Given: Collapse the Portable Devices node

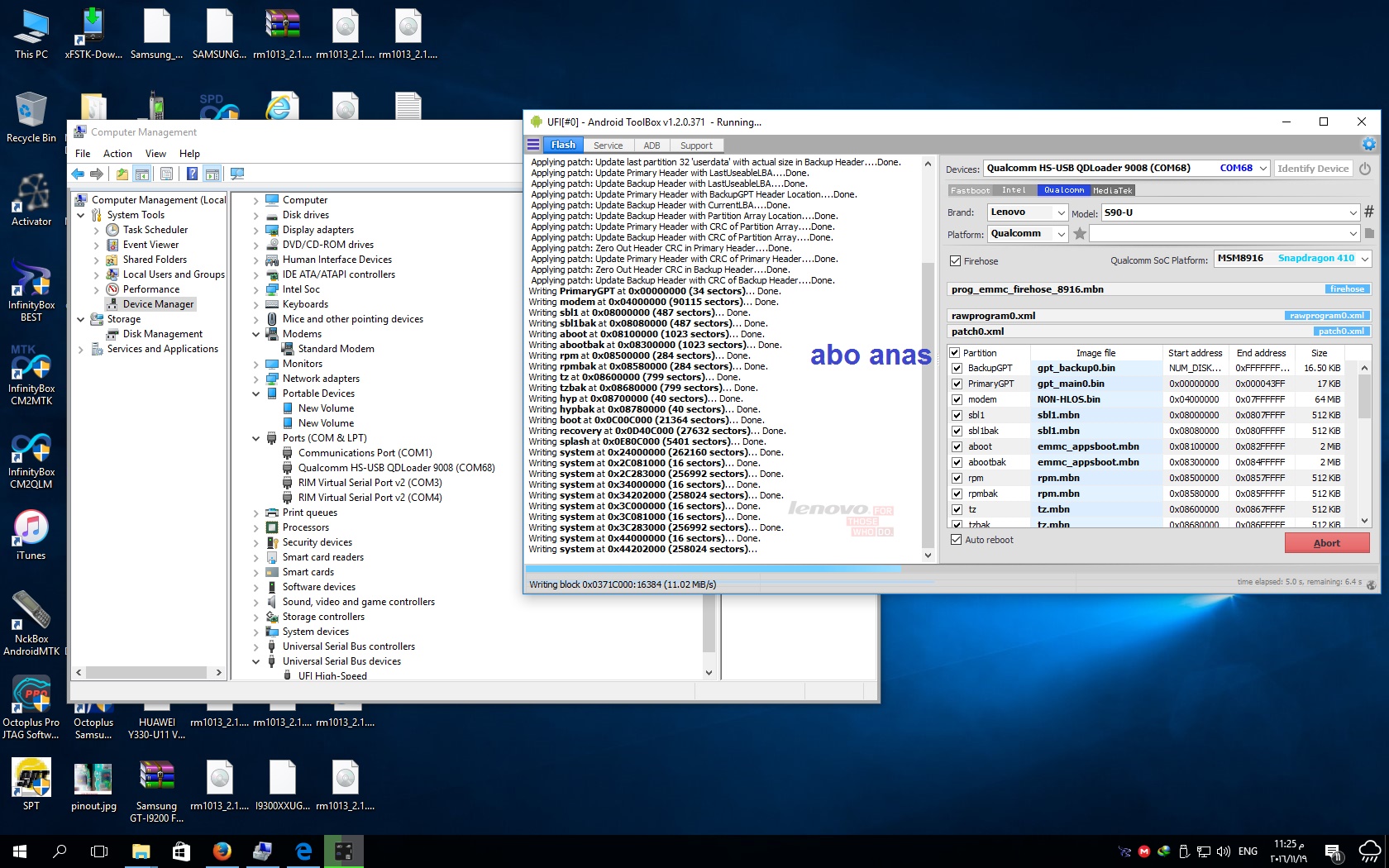Looking at the screenshot, I should pos(256,393).
